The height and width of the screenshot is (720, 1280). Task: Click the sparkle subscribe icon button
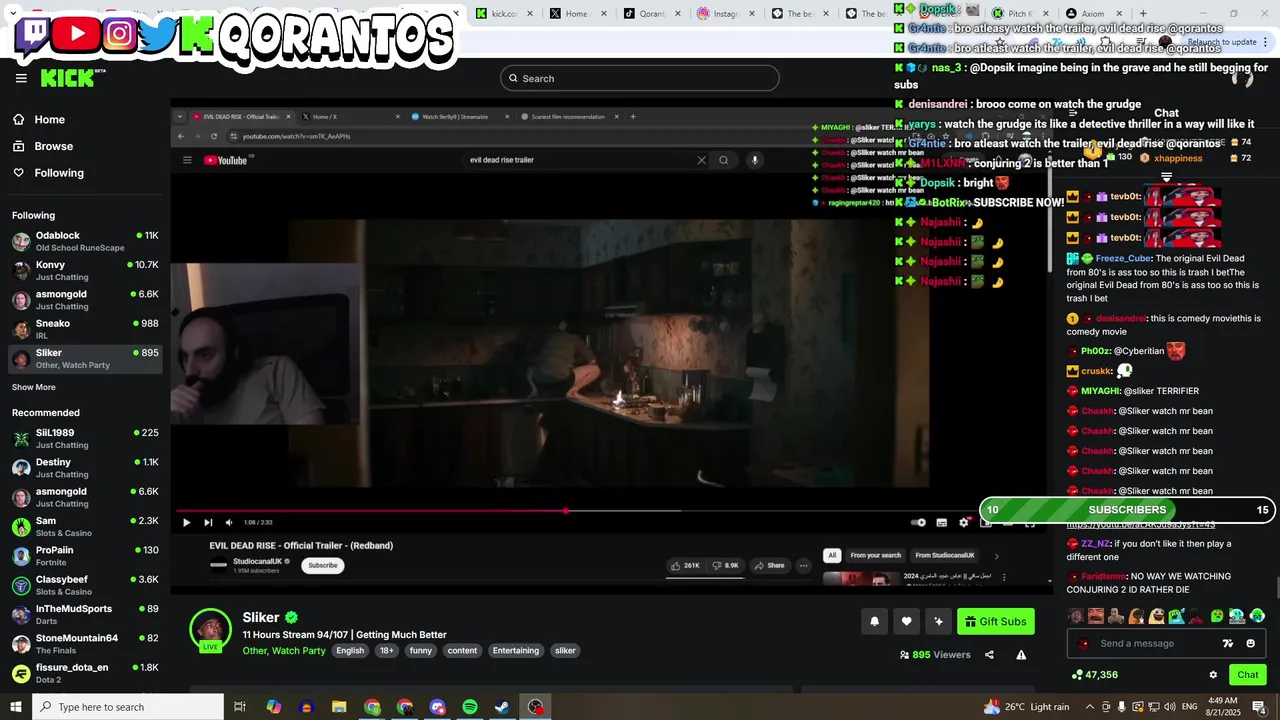938,622
